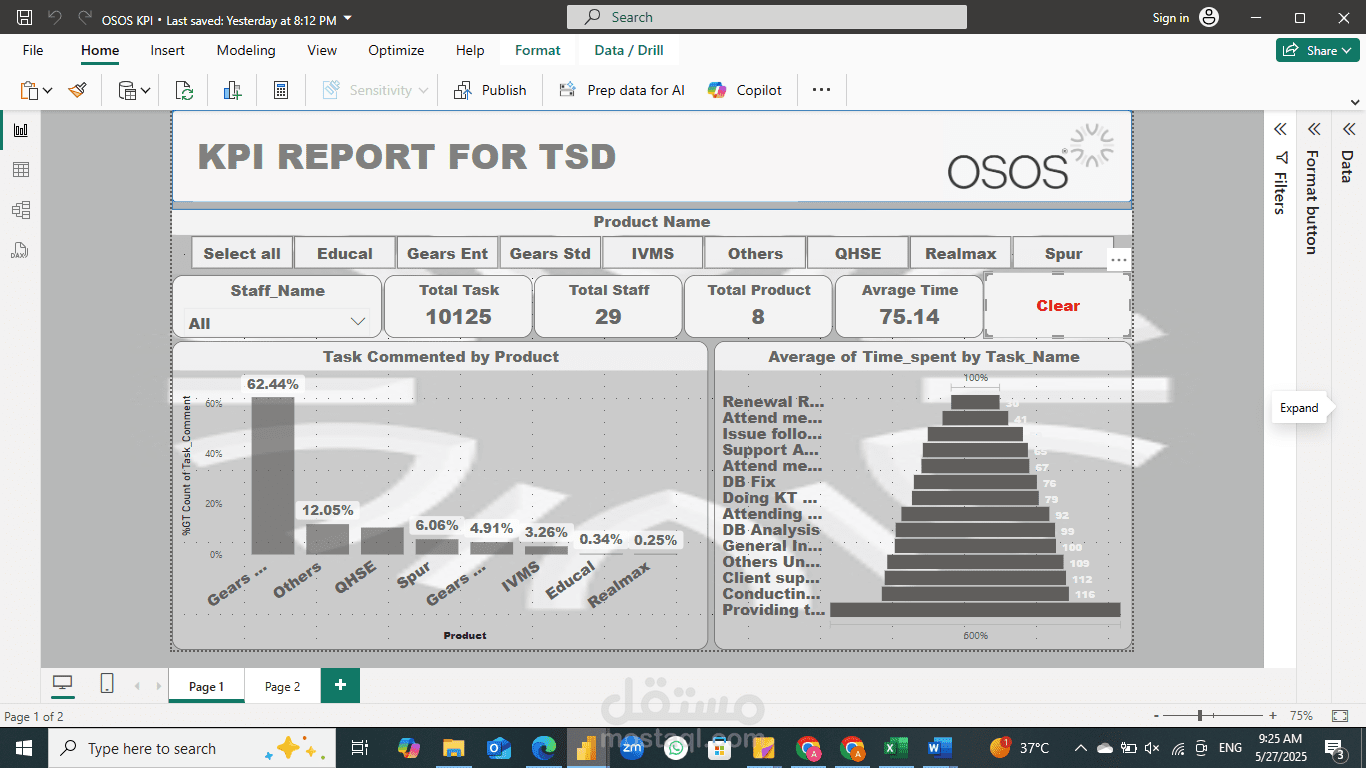Click the Windows Start button
This screenshot has width=1366, height=768.
[x=22, y=748]
